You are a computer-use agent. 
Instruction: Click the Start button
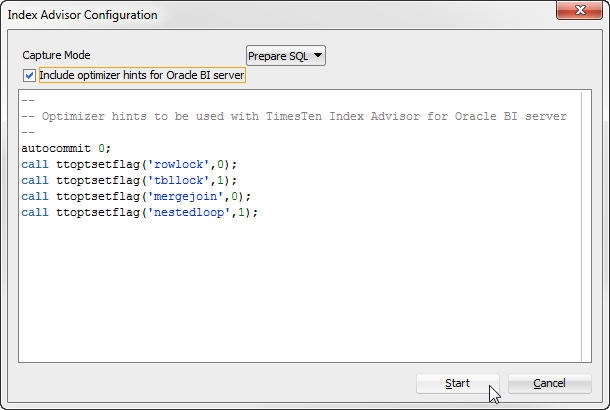[x=458, y=384]
